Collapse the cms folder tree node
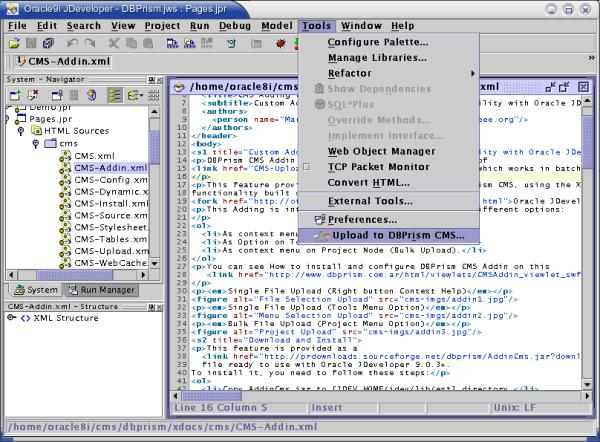 36,144
